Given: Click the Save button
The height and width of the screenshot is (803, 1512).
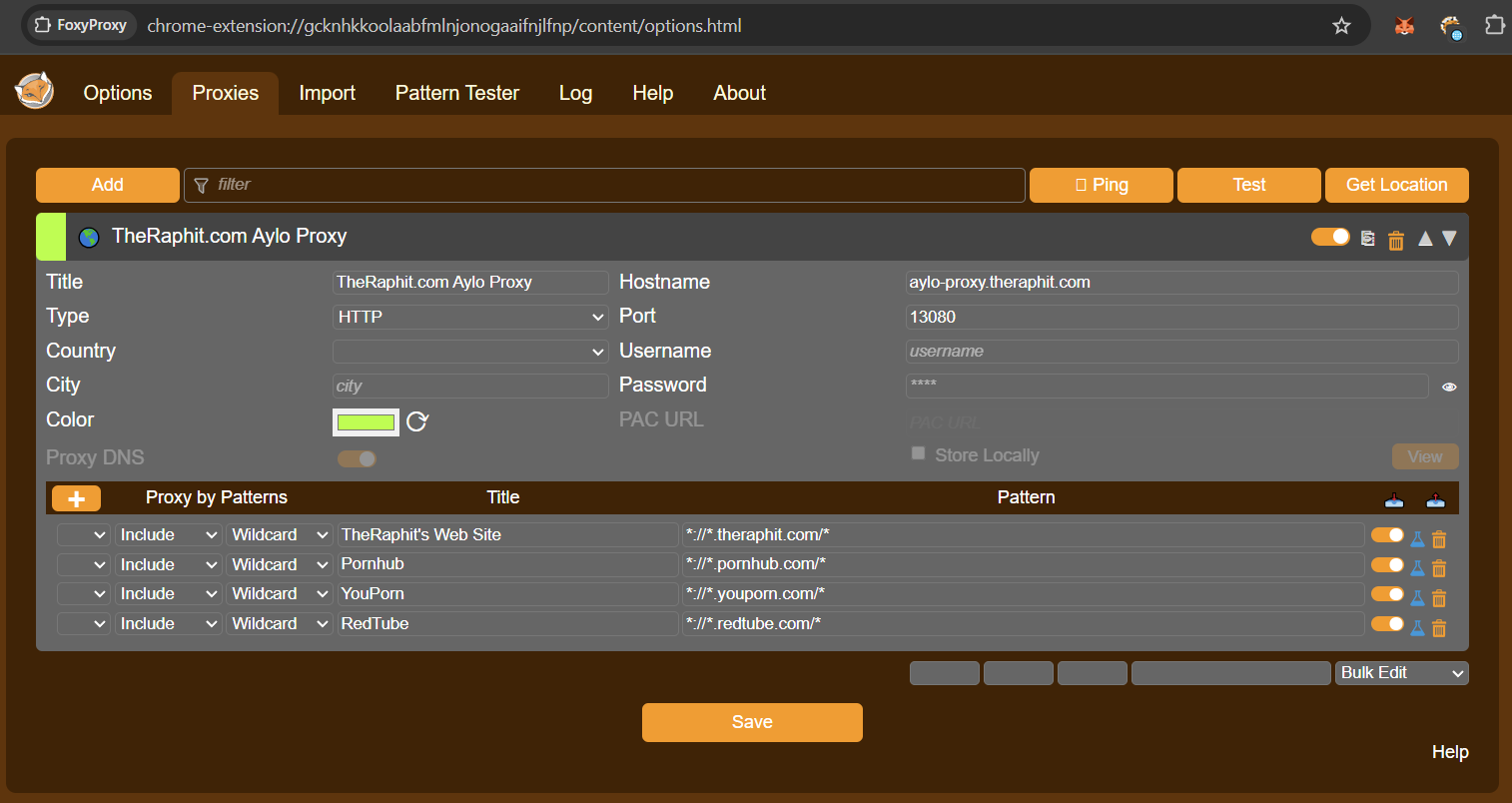Looking at the screenshot, I should (x=752, y=722).
